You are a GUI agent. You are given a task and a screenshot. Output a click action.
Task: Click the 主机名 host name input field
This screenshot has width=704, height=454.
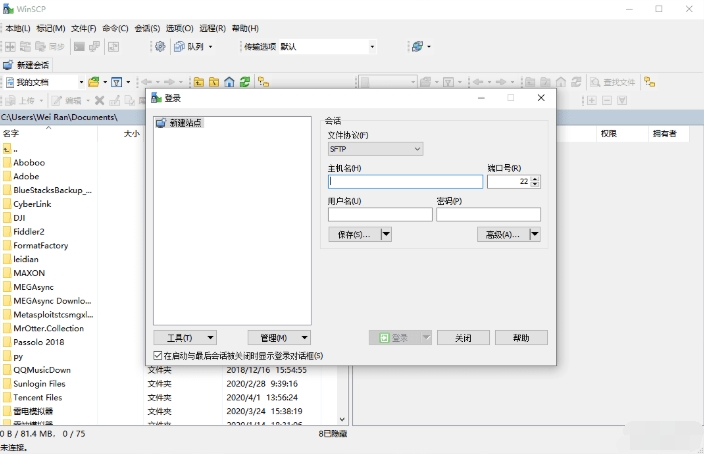404,182
